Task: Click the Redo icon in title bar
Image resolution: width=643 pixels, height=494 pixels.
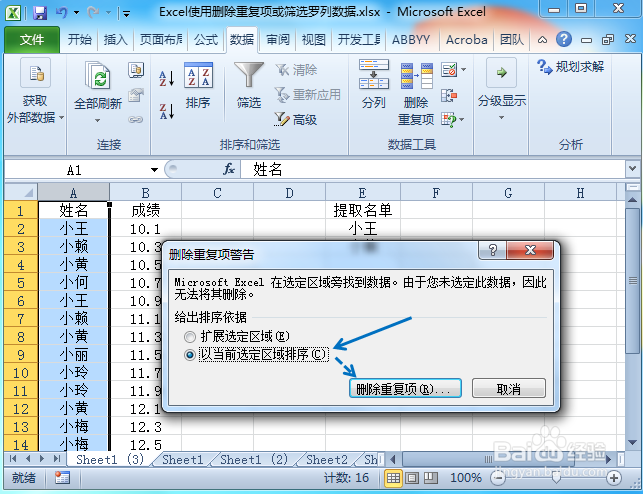Action: [93, 13]
